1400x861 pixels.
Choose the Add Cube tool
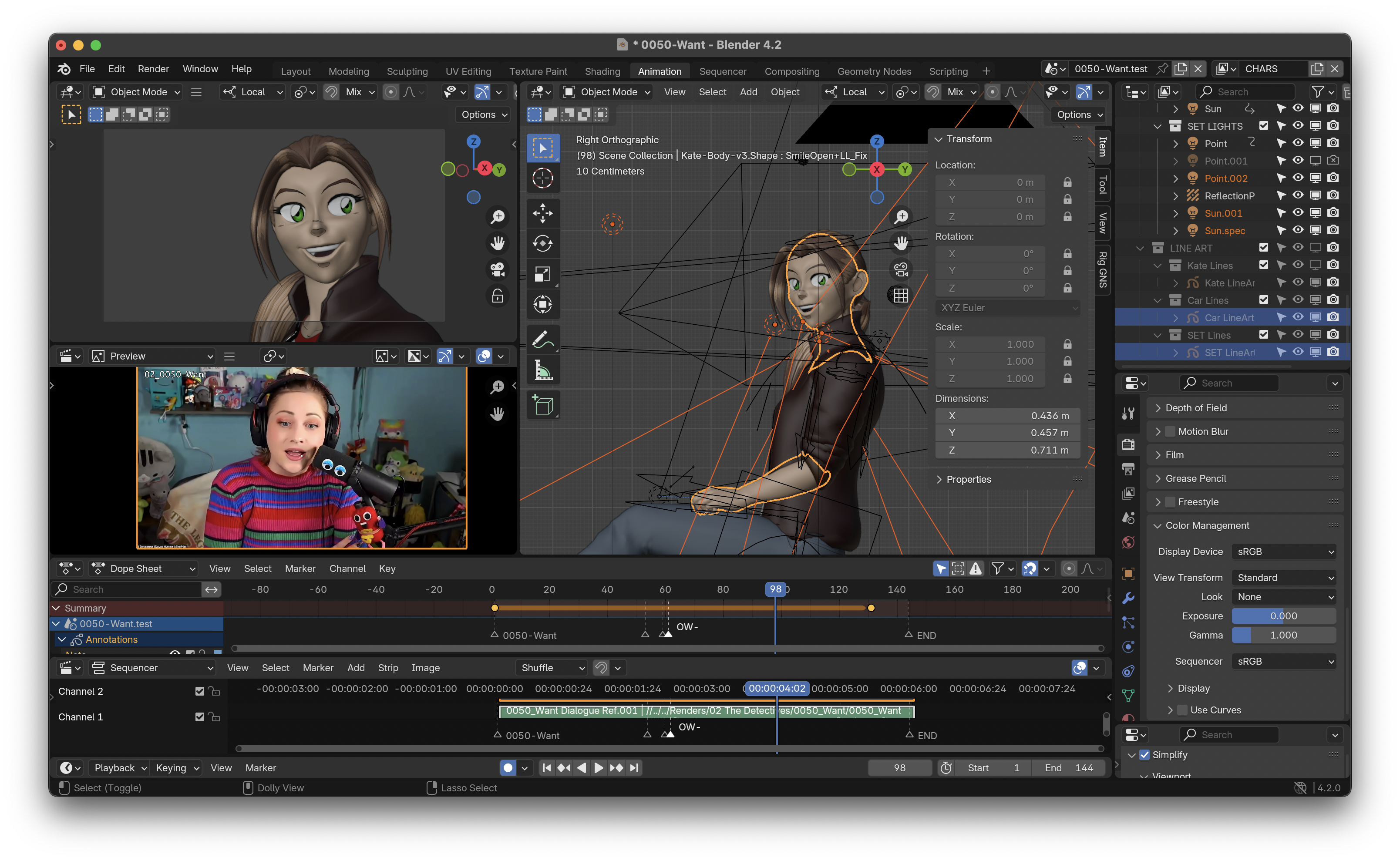(x=542, y=405)
